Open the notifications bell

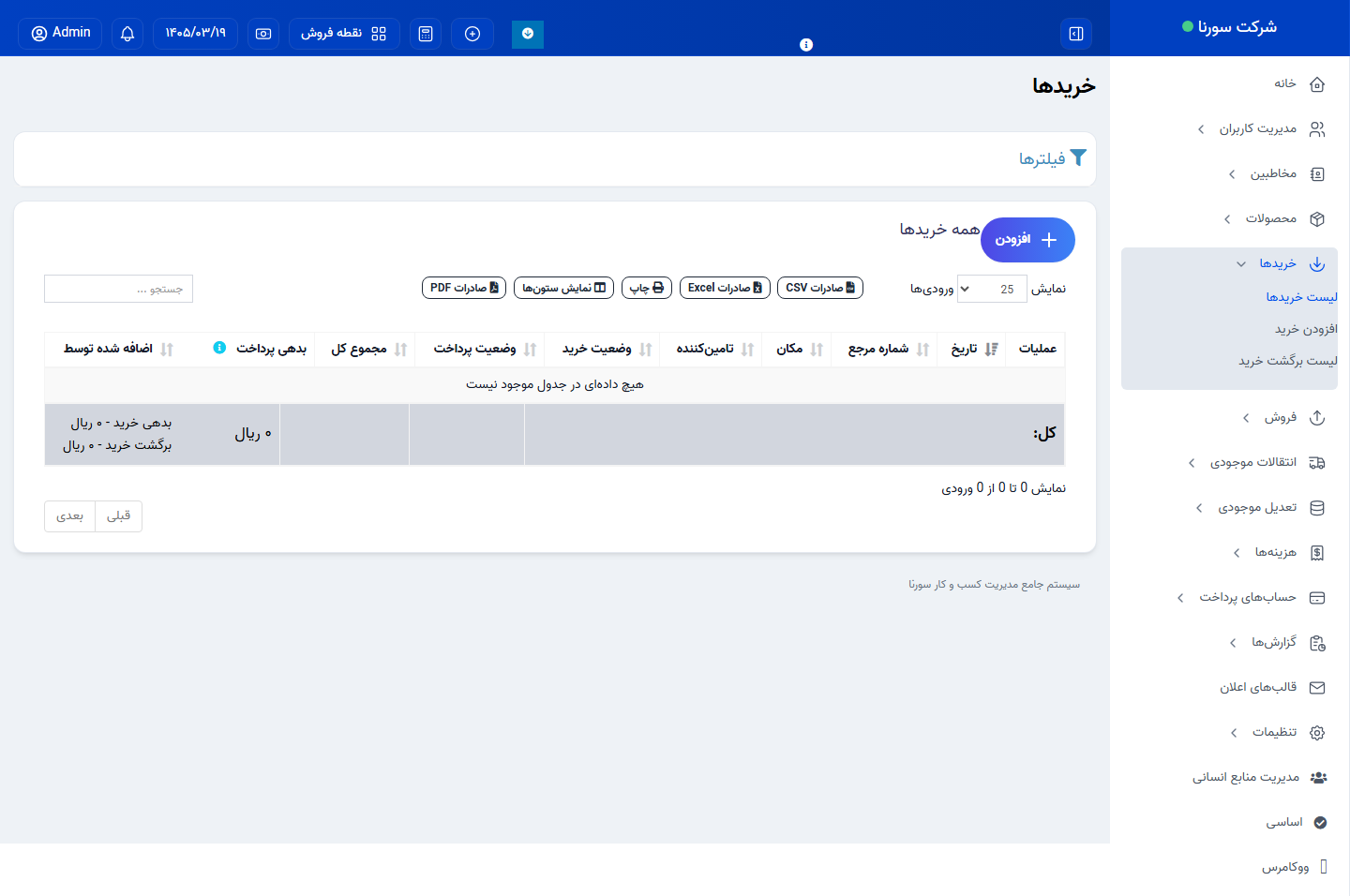(x=127, y=34)
